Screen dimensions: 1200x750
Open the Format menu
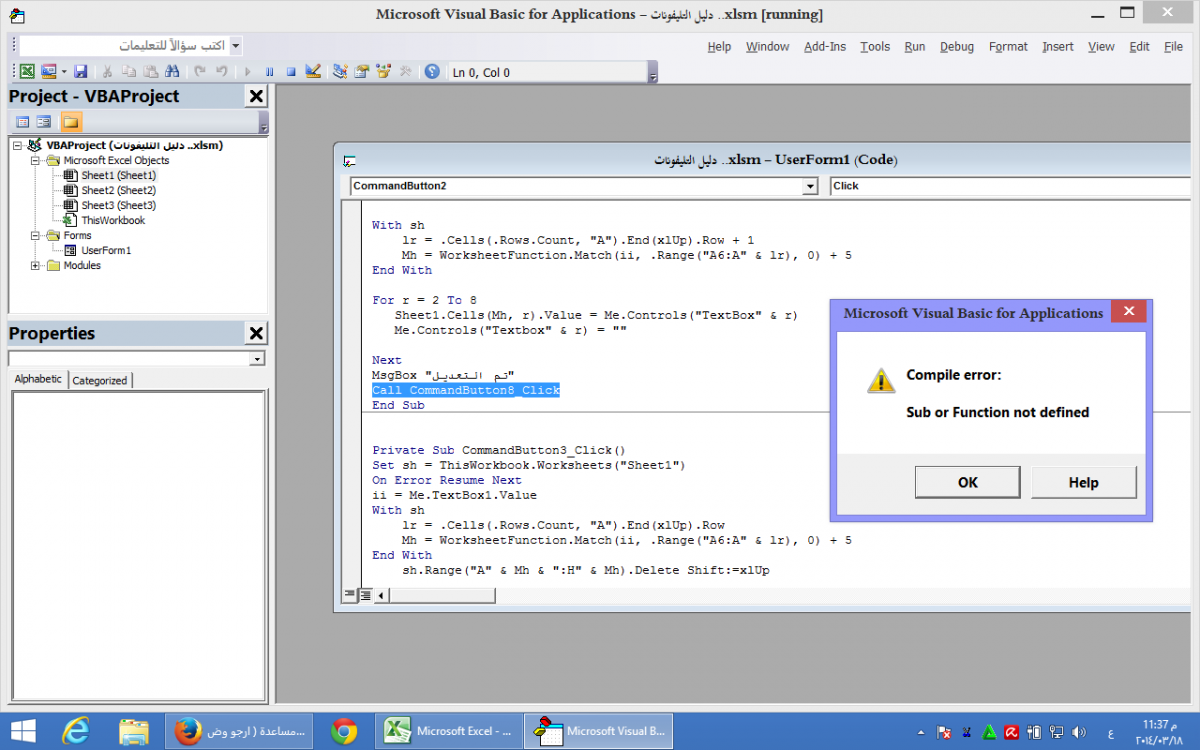click(x=1008, y=46)
